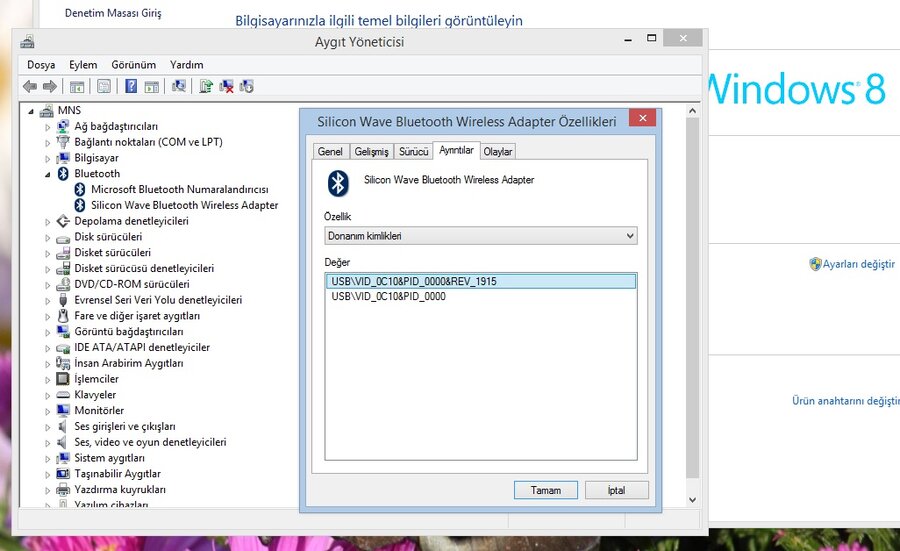
Task: Click the Ağ bağdaştırıcıları network icon
Action: click(63, 126)
